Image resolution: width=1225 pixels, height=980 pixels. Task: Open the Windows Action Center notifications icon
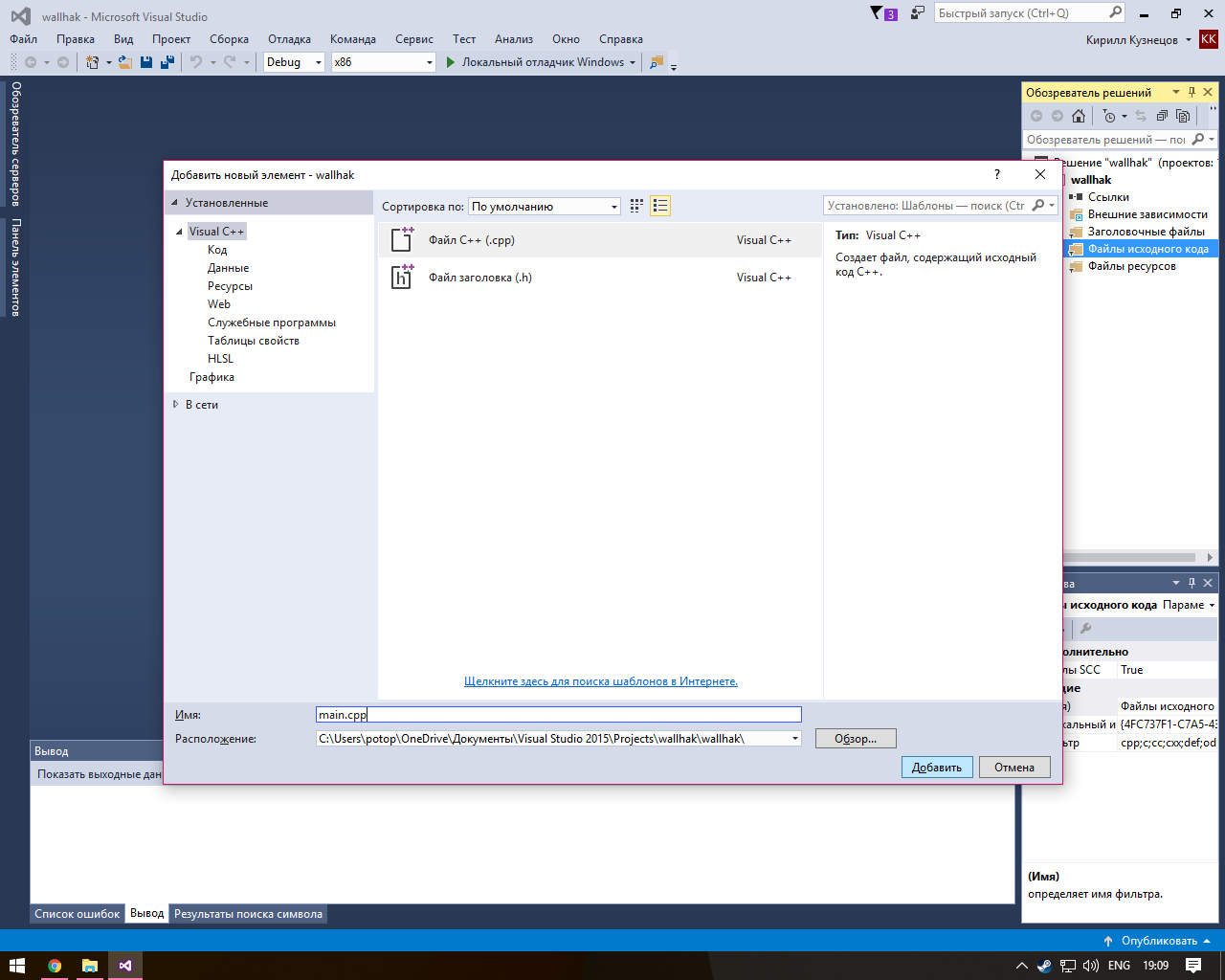(1193, 966)
